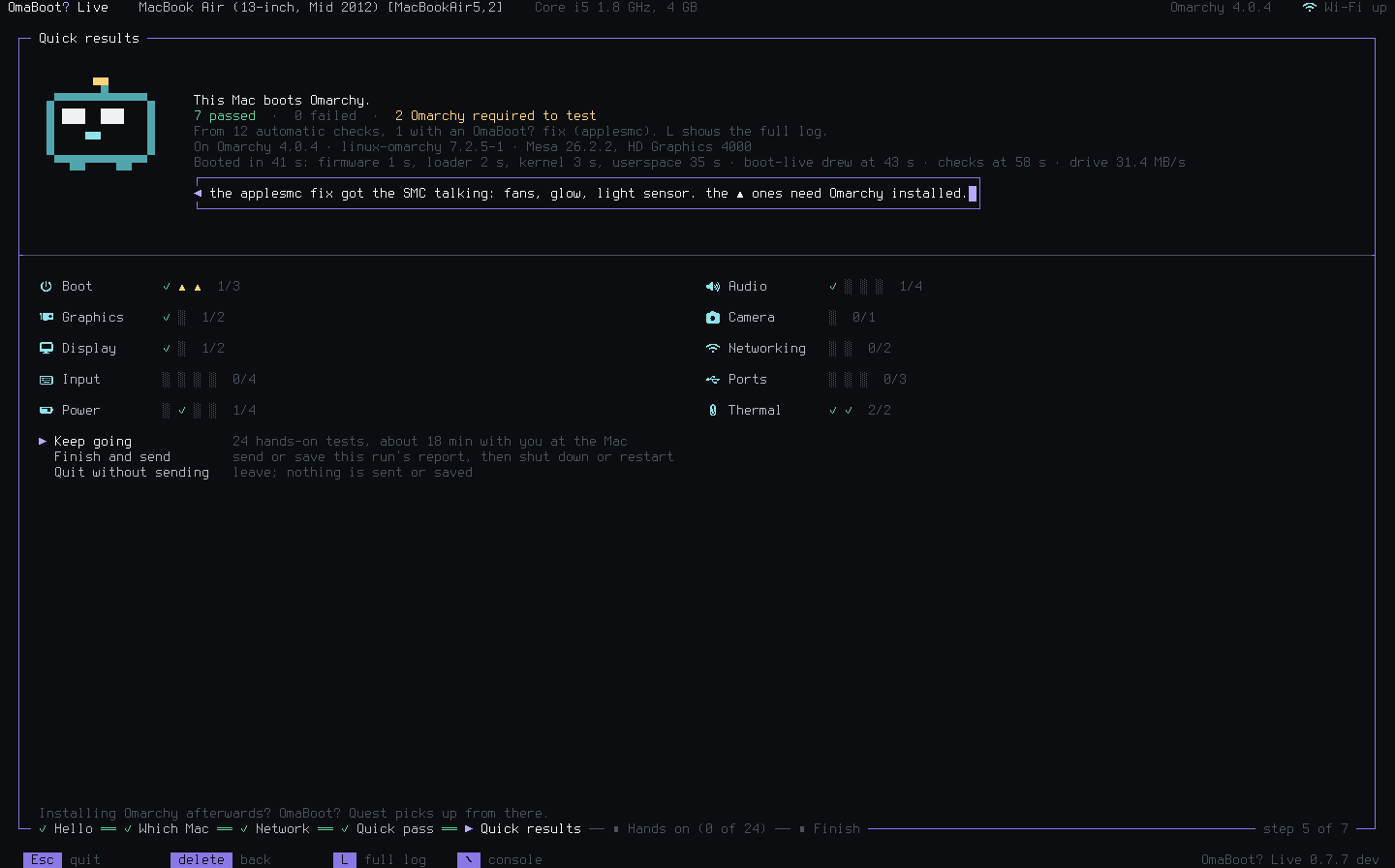Click the Audio speaker icon
The height and width of the screenshot is (868, 1395).
(x=713, y=287)
